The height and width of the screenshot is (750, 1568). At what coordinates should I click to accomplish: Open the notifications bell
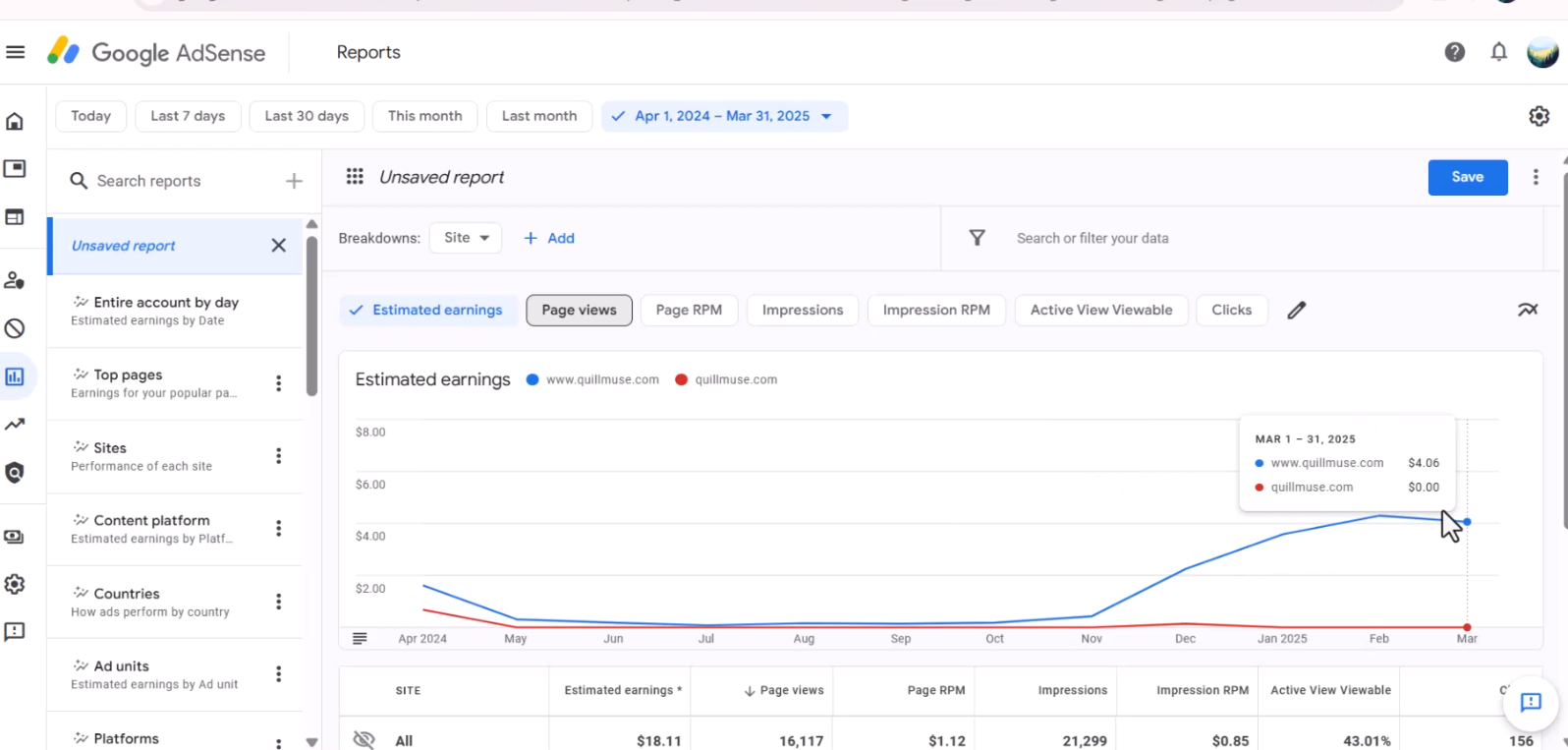click(1499, 52)
